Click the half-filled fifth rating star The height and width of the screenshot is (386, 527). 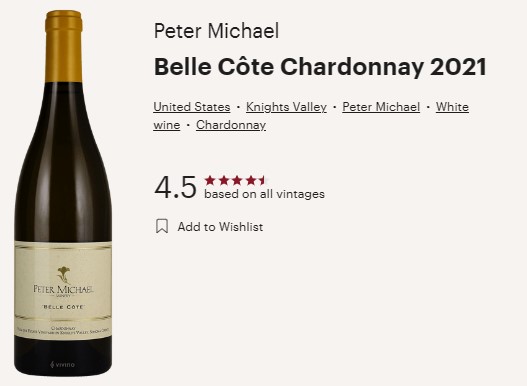tap(262, 181)
